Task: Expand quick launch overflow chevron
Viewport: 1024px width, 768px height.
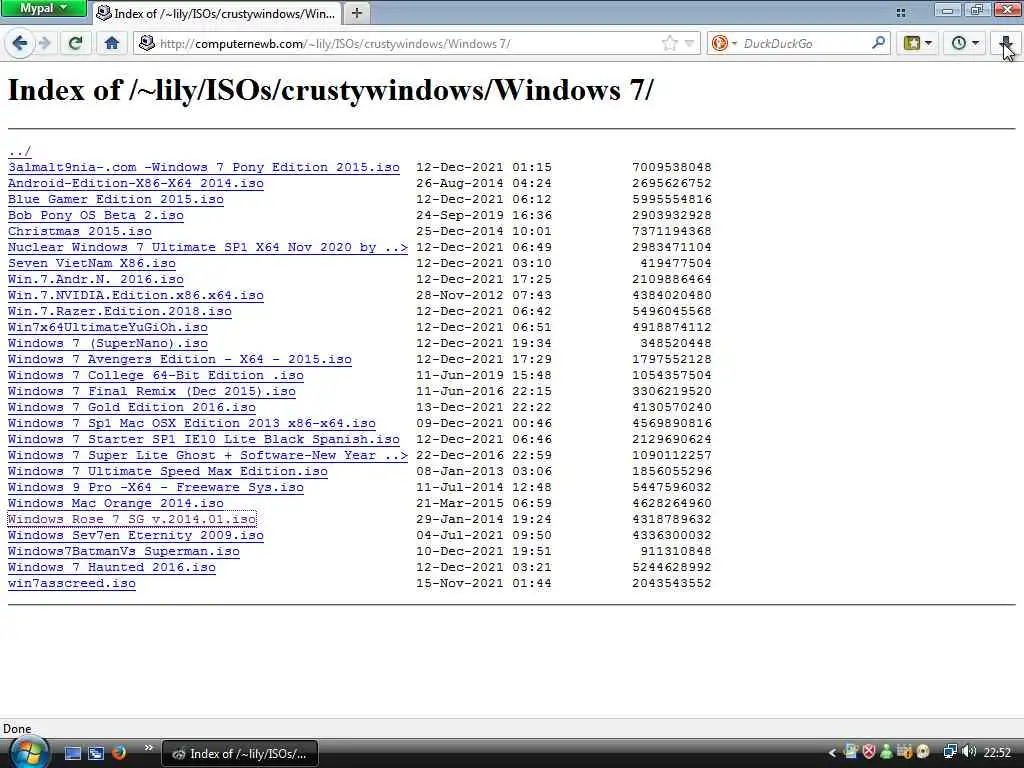Action: click(148, 748)
